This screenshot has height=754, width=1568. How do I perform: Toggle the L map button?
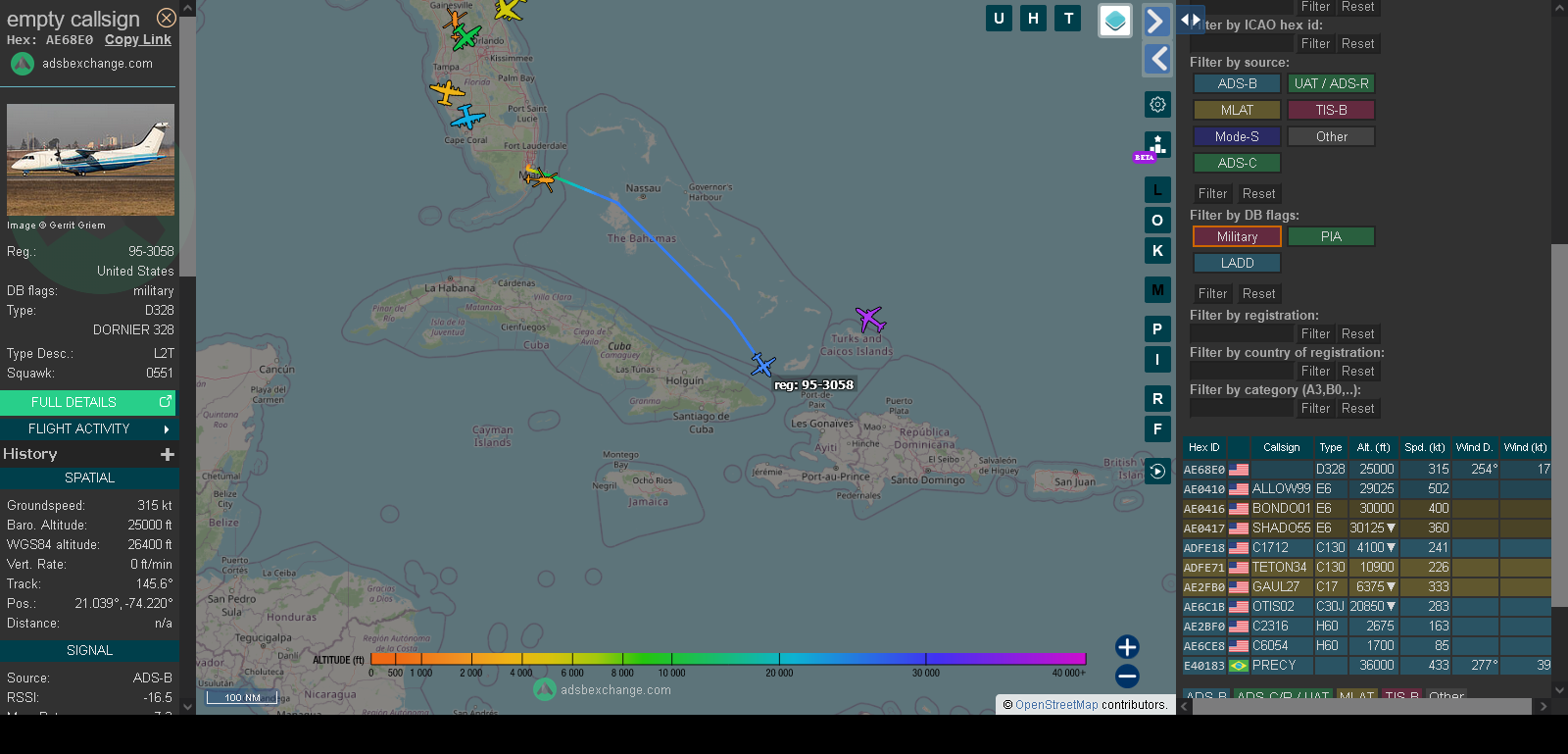[1157, 190]
